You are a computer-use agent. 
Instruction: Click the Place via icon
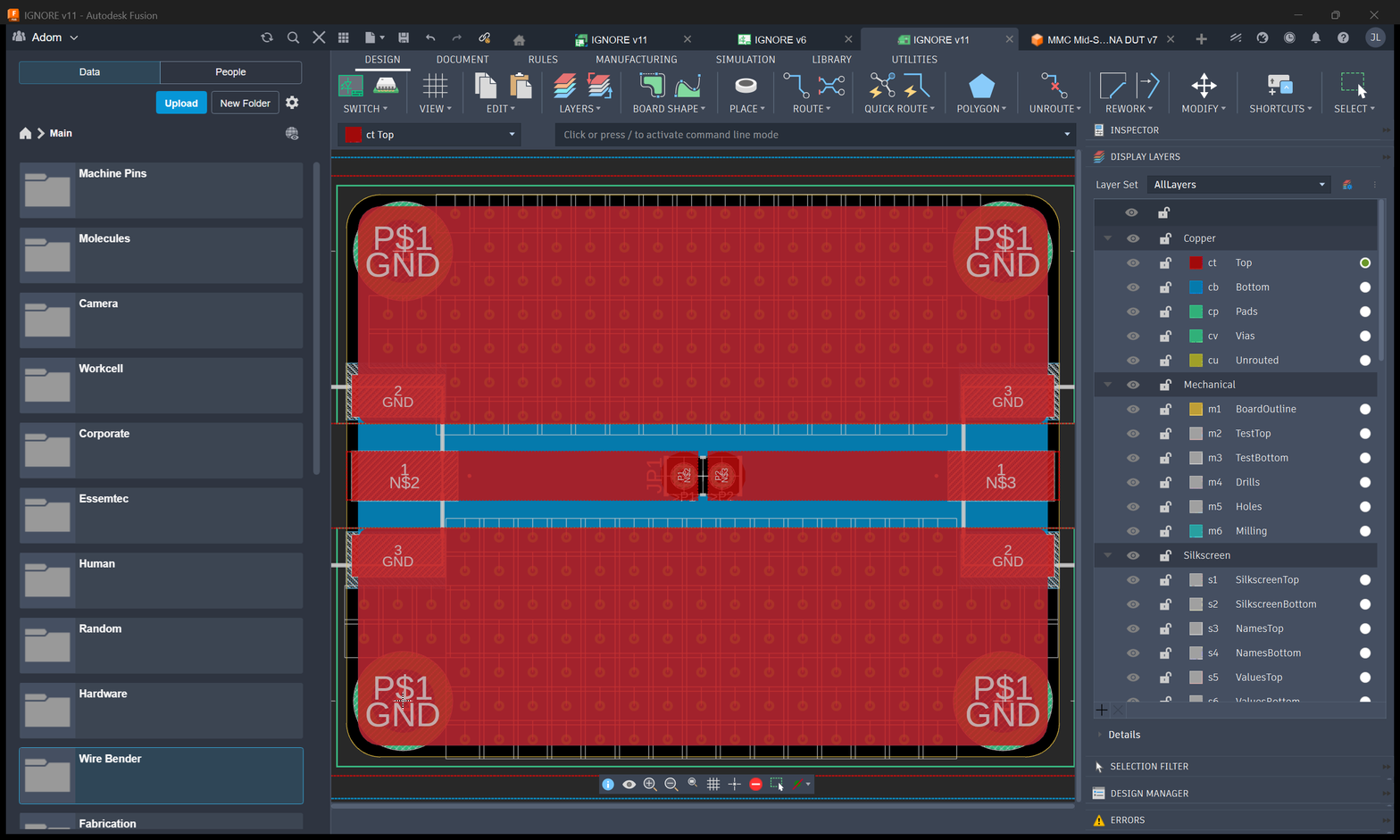coord(746,86)
